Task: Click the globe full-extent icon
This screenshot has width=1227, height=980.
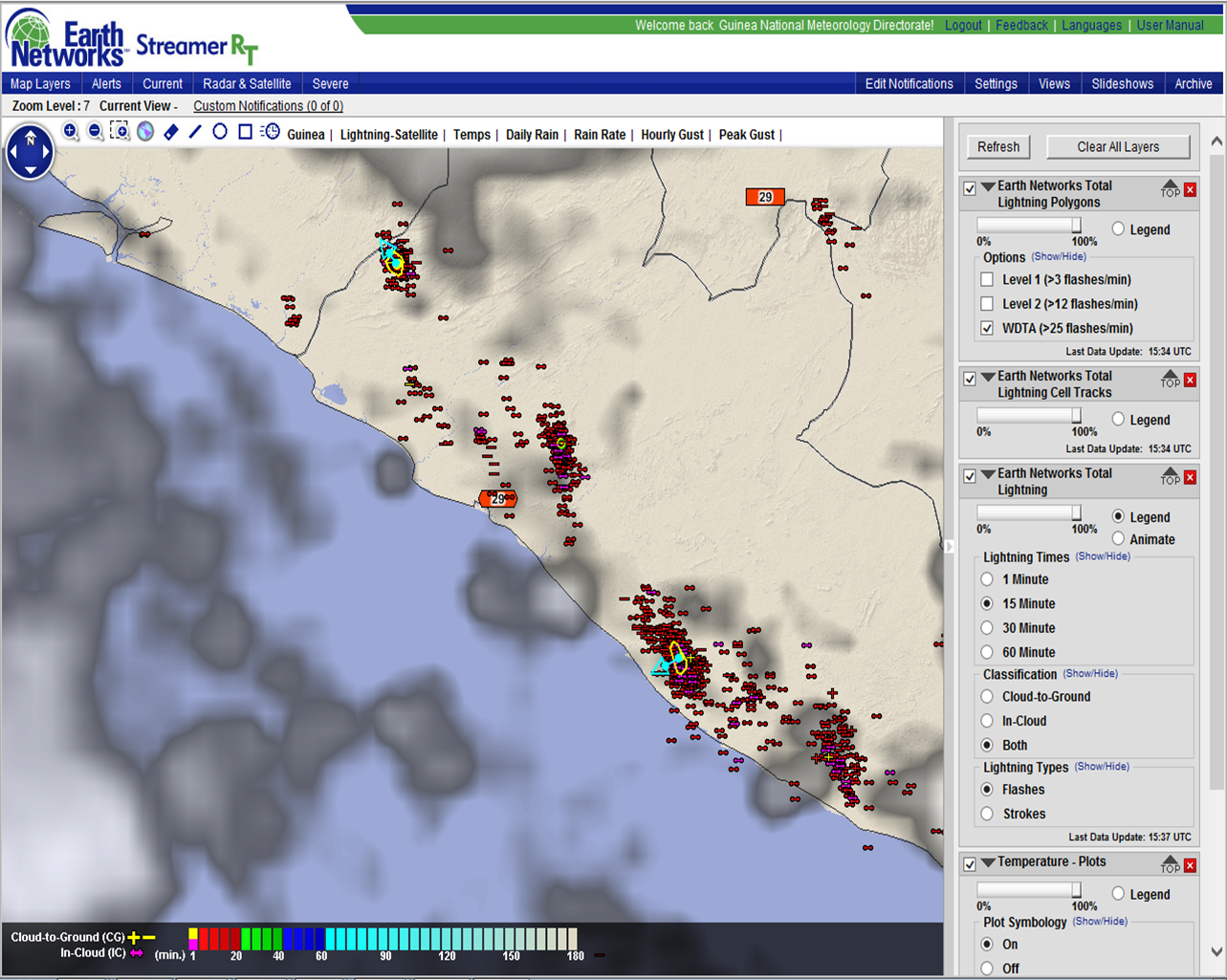Action: (x=145, y=132)
